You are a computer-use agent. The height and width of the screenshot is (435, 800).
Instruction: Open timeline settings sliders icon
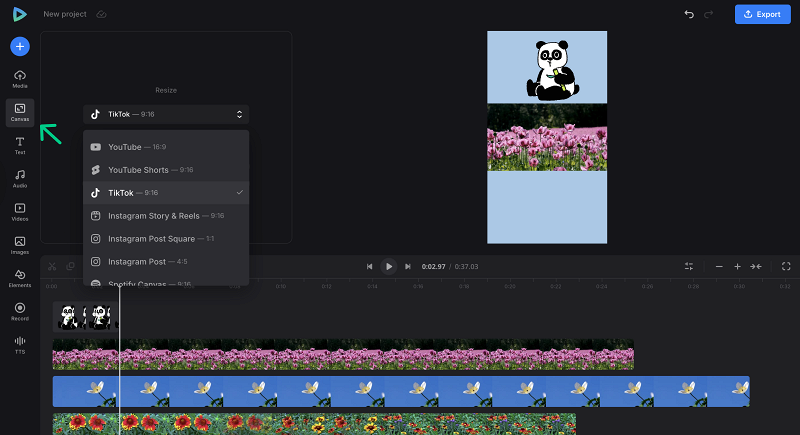(689, 266)
